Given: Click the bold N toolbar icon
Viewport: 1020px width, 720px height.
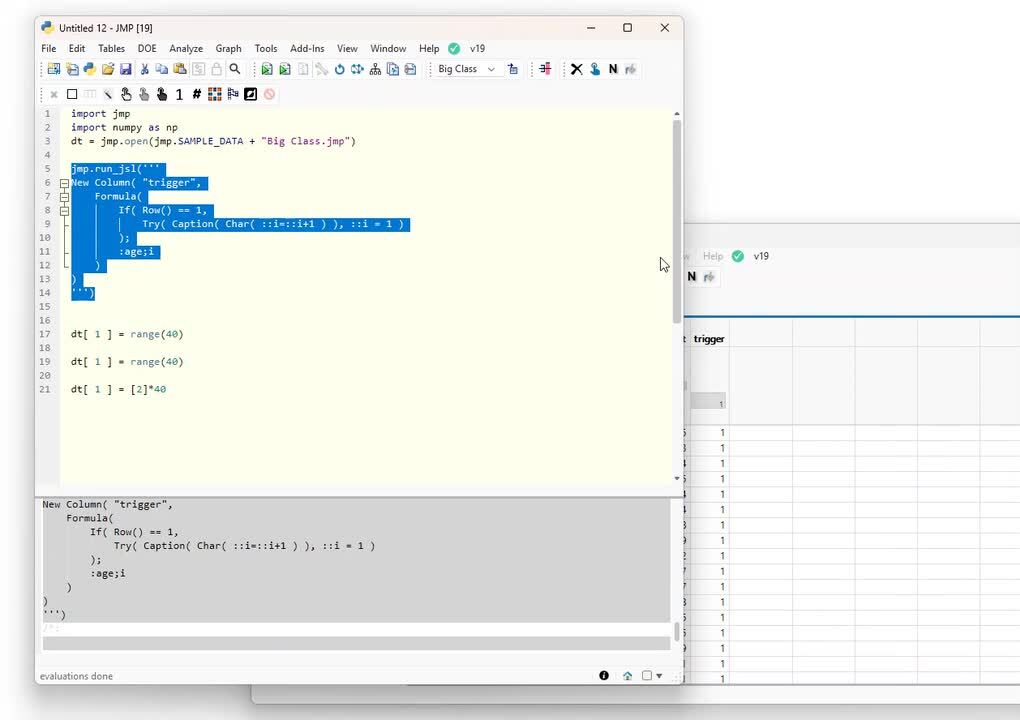Looking at the screenshot, I should (612, 69).
